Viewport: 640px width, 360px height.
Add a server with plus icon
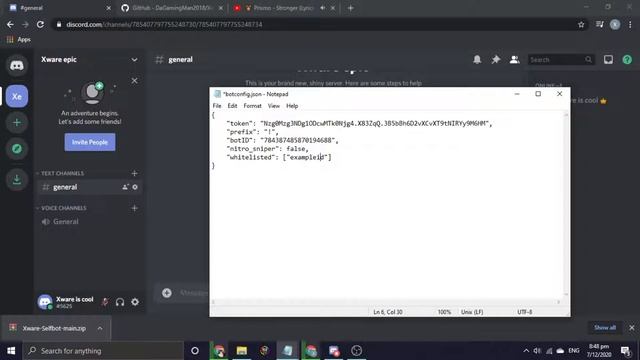point(17,122)
